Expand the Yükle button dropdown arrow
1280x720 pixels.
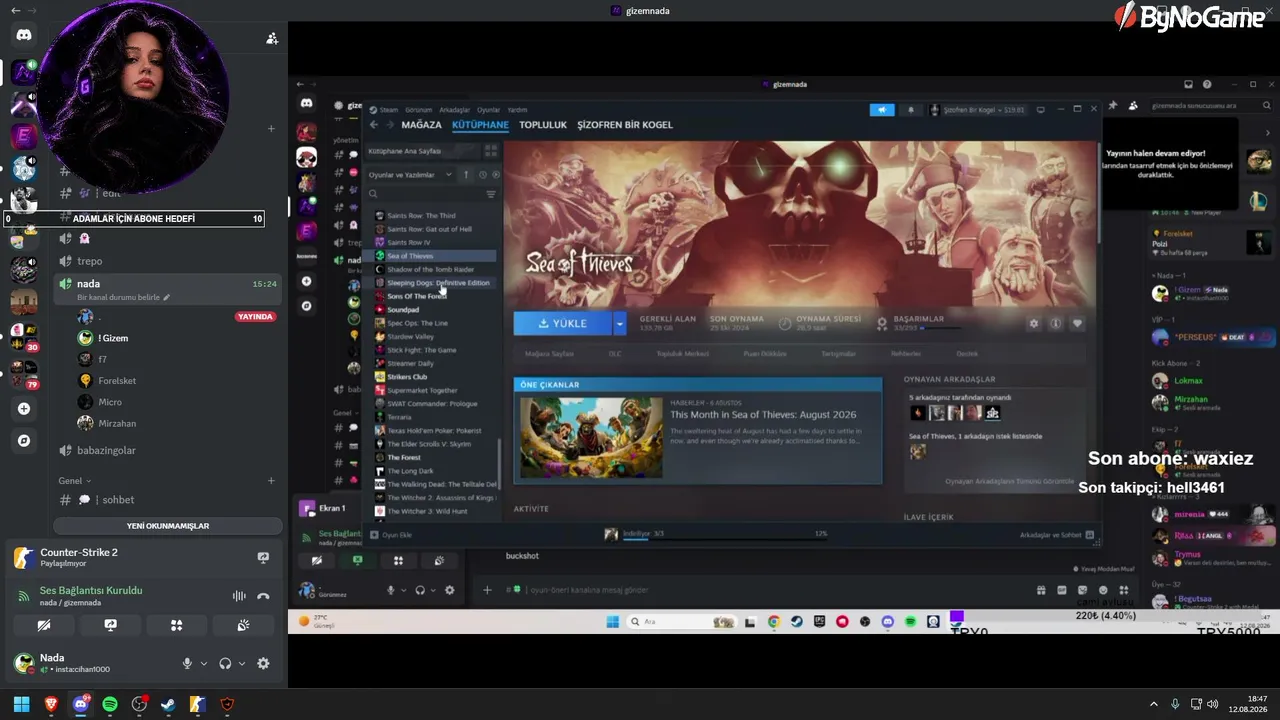(620, 323)
